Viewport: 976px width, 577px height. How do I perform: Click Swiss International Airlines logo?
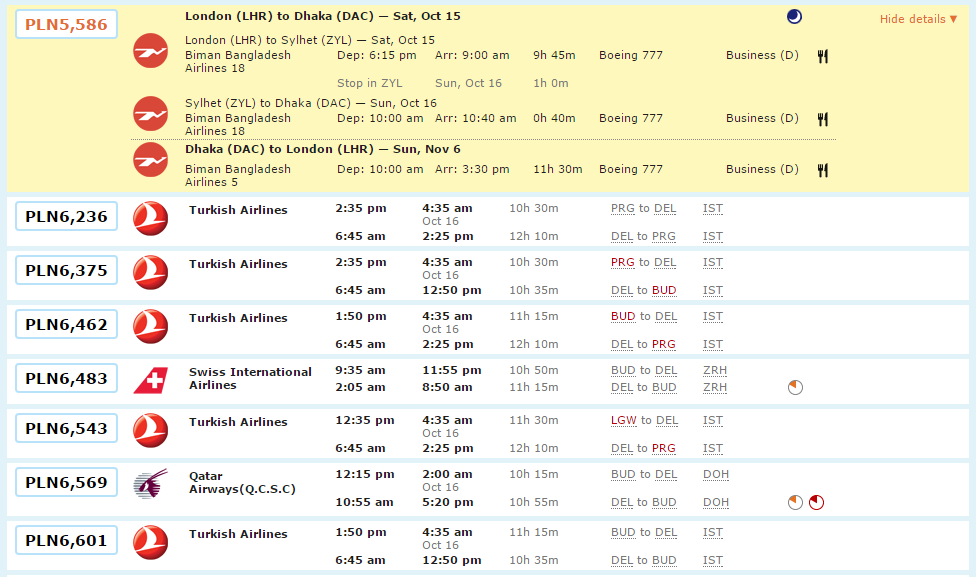151,380
